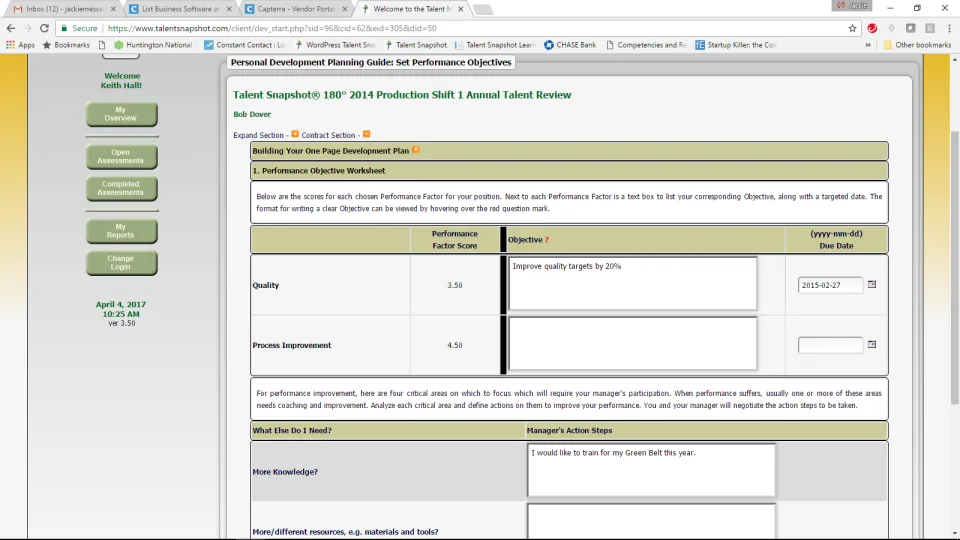This screenshot has height=540, width=960.
Task: Click the Quality score 3.50
Action: click(x=455, y=285)
